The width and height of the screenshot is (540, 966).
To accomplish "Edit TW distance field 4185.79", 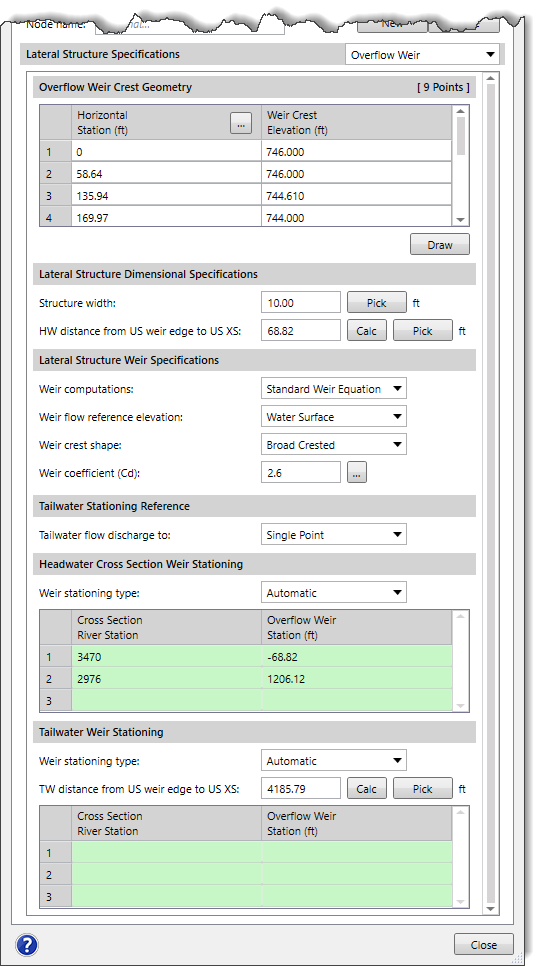I will pyautogui.click(x=300, y=789).
